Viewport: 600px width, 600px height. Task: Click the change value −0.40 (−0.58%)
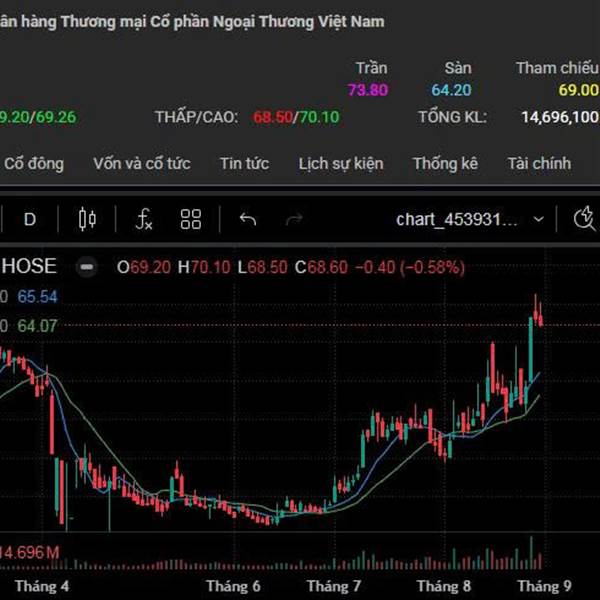[410, 267]
